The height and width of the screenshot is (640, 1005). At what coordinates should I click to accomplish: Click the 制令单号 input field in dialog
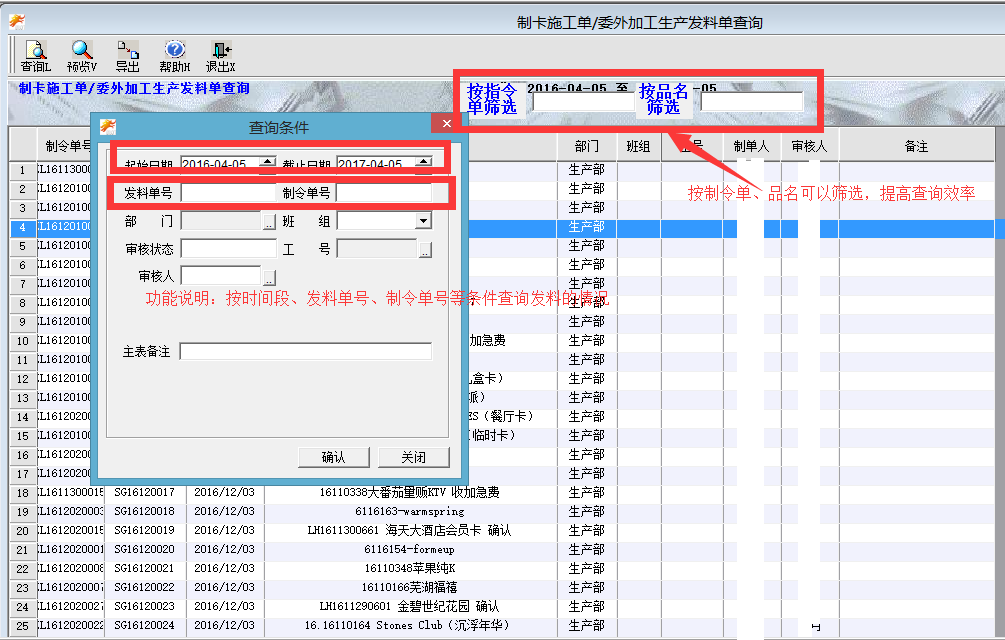(384, 192)
